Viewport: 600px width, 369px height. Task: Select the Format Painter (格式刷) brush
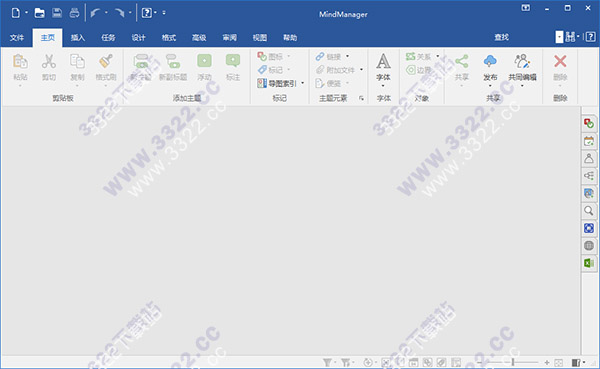(x=106, y=61)
